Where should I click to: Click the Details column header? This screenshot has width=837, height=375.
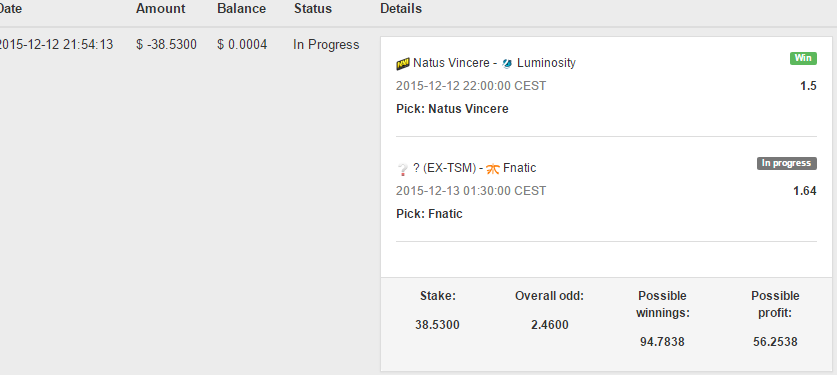(x=401, y=9)
